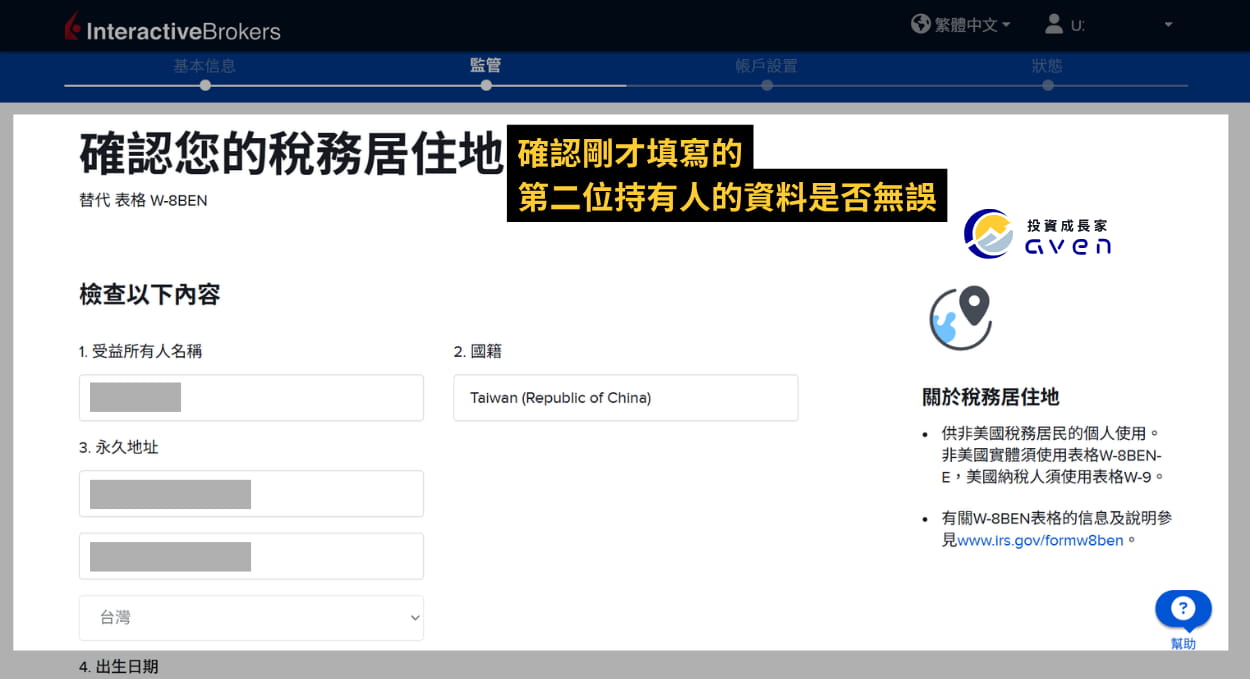Viewport: 1250px width, 679px height.
Task: Click the tax residence location pin icon
Action: pos(961,318)
